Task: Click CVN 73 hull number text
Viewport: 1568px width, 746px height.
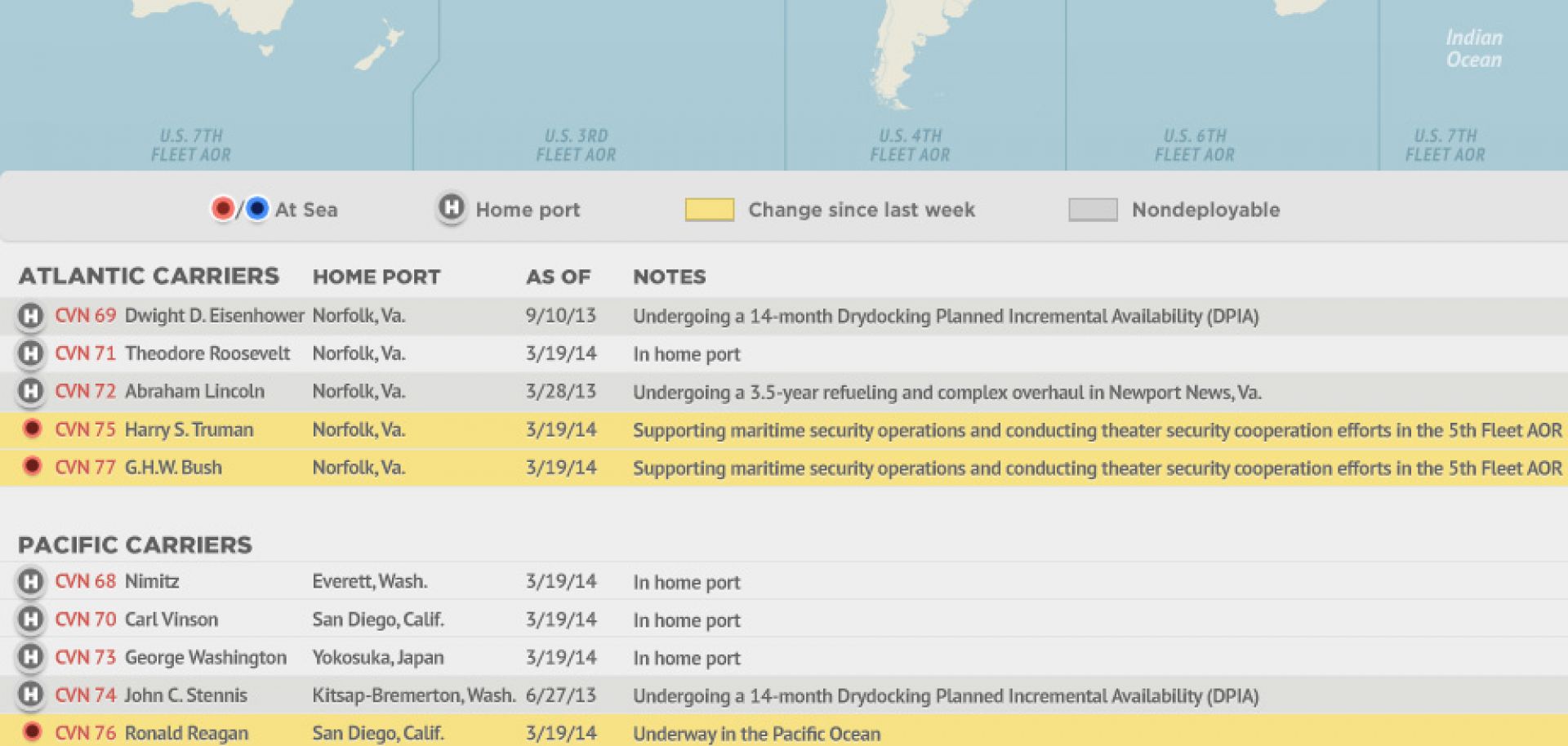Action: click(x=86, y=657)
